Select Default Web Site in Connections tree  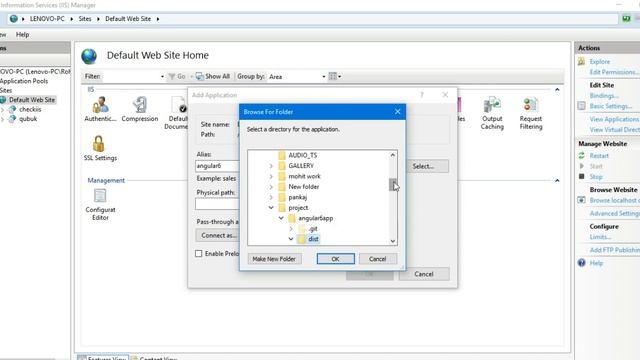click(x=32, y=100)
